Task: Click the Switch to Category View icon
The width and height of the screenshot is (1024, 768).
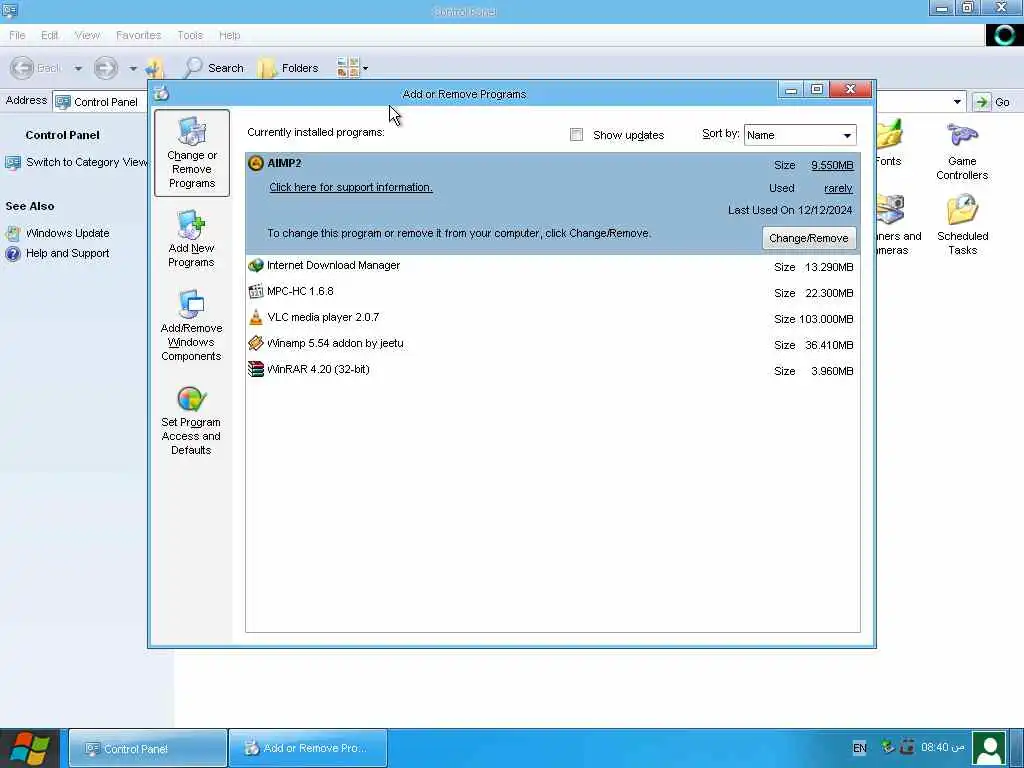Action: 13,163
